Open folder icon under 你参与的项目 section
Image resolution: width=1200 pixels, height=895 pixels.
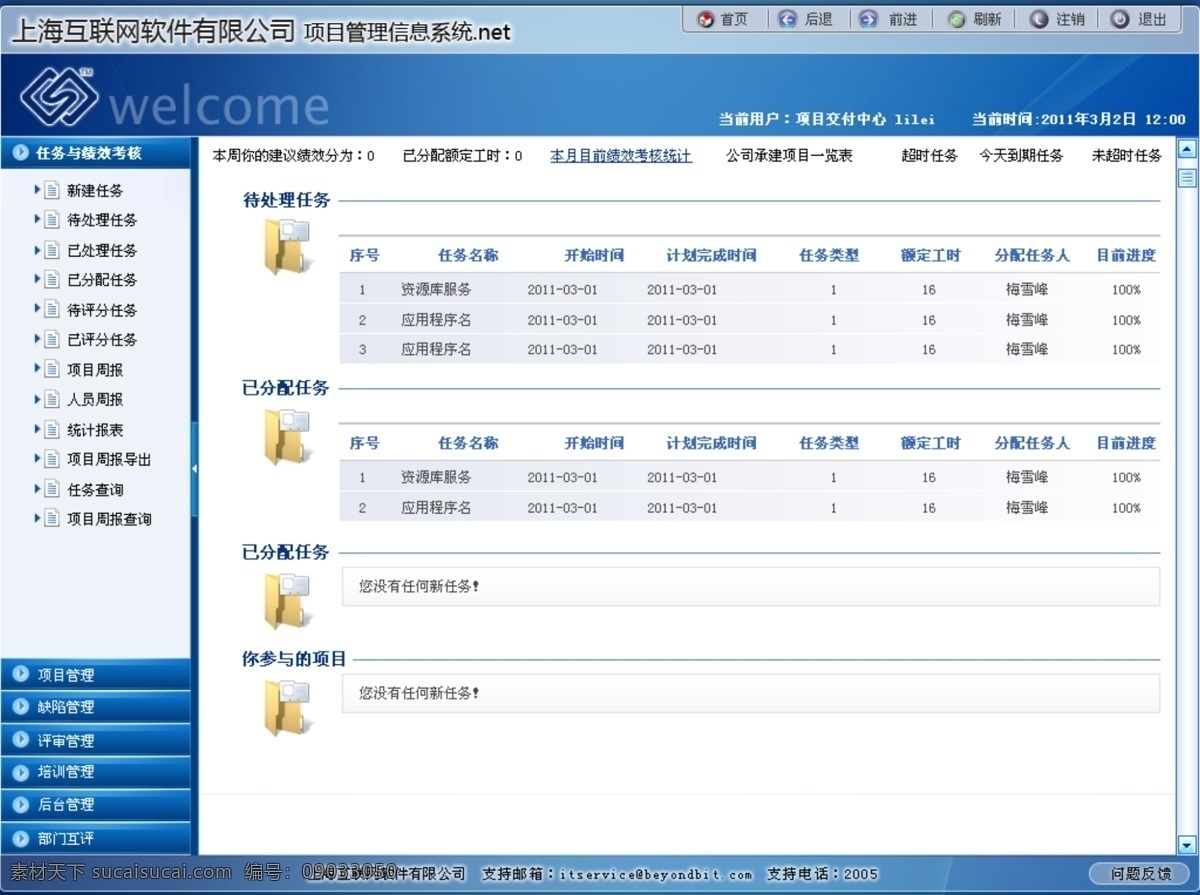[287, 708]
